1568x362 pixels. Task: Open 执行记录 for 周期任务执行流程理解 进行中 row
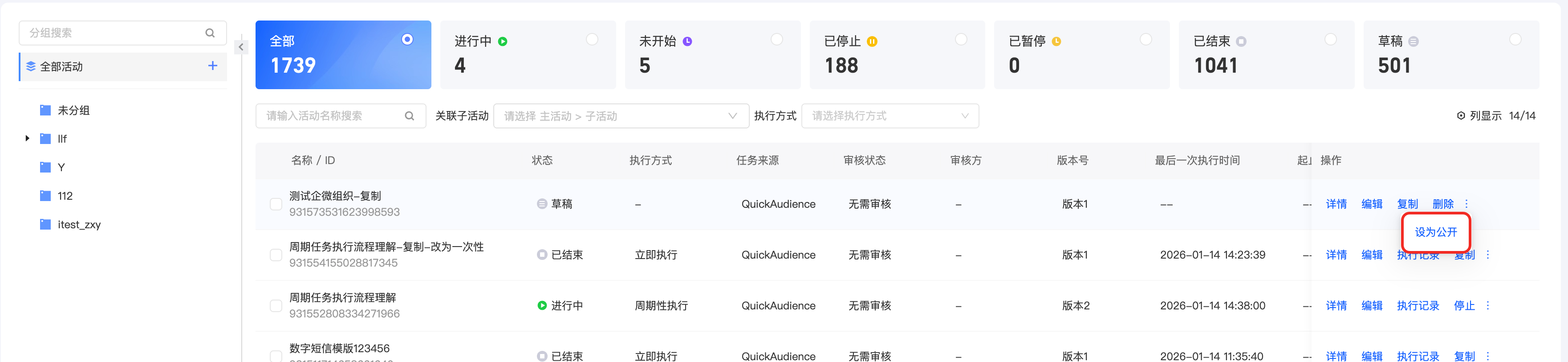[1418, 305]
